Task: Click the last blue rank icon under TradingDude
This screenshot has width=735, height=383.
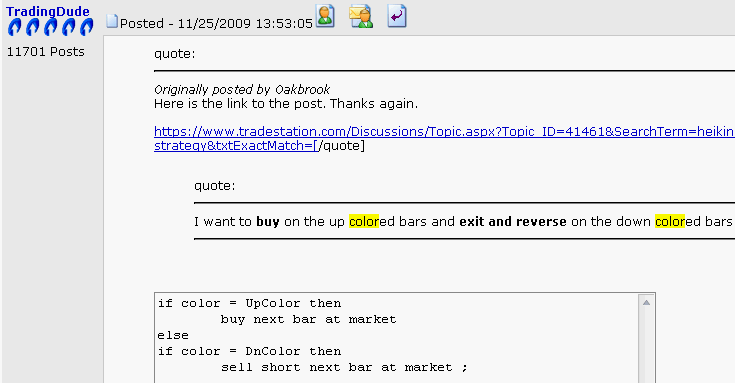Action: 86,27
